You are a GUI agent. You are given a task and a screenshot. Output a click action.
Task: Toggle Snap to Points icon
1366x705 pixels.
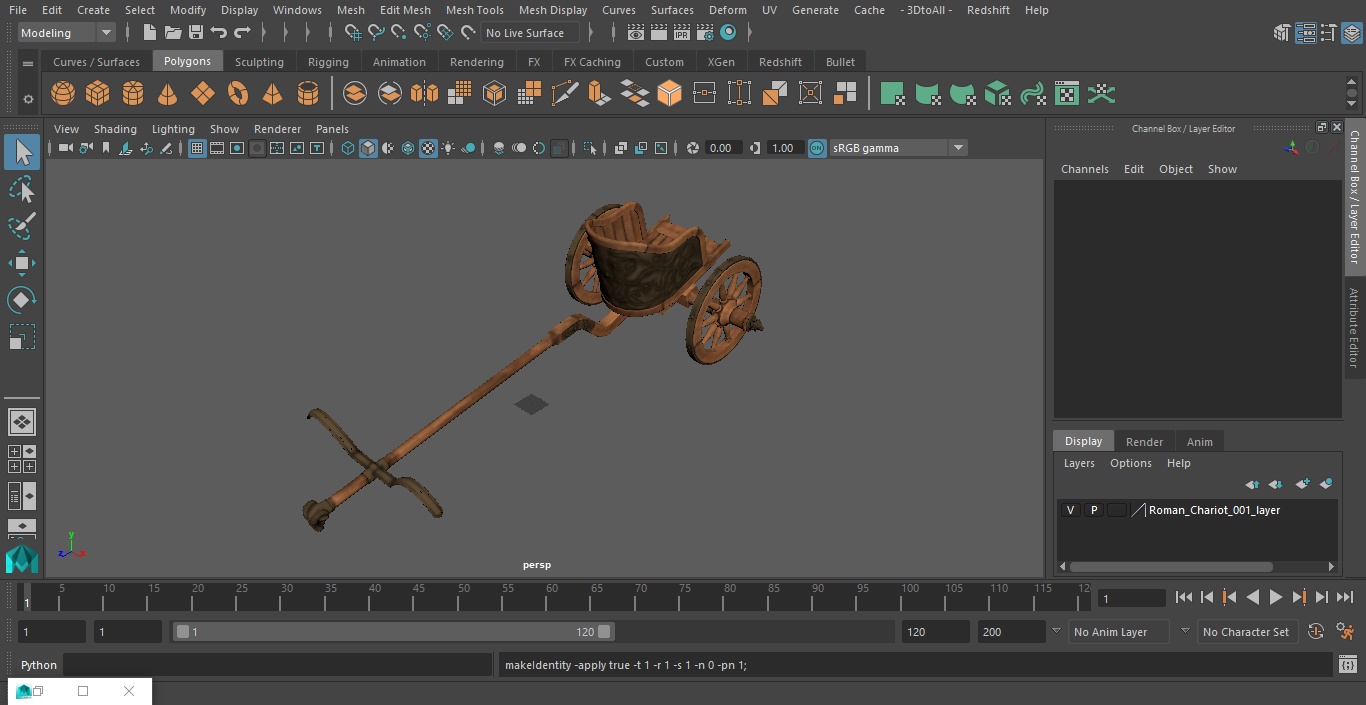point(399,33)
